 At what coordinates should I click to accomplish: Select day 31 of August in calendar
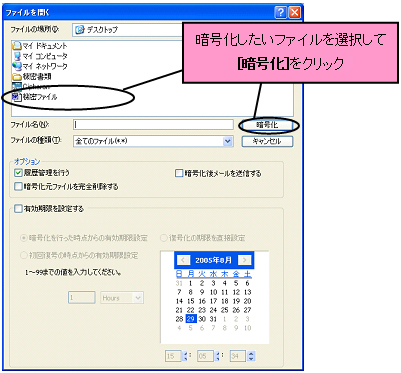(x=213, y=319)
